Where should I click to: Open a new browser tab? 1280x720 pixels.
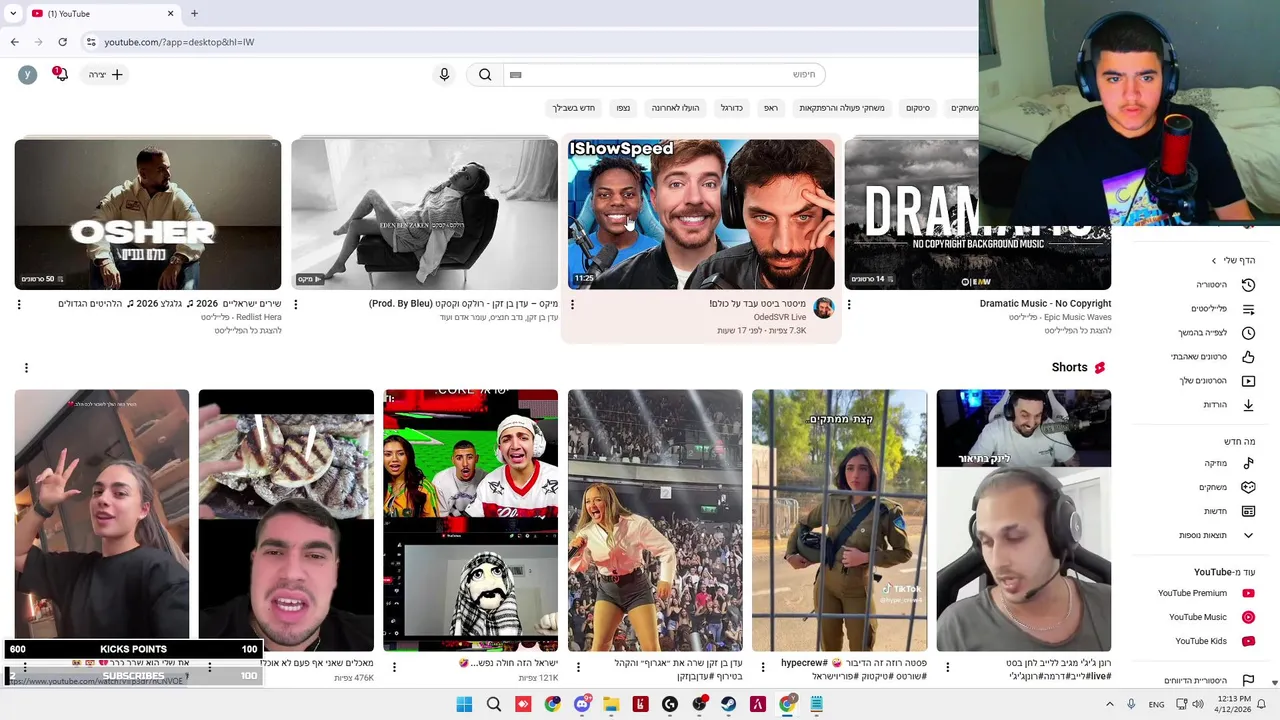tap(194, 13)
